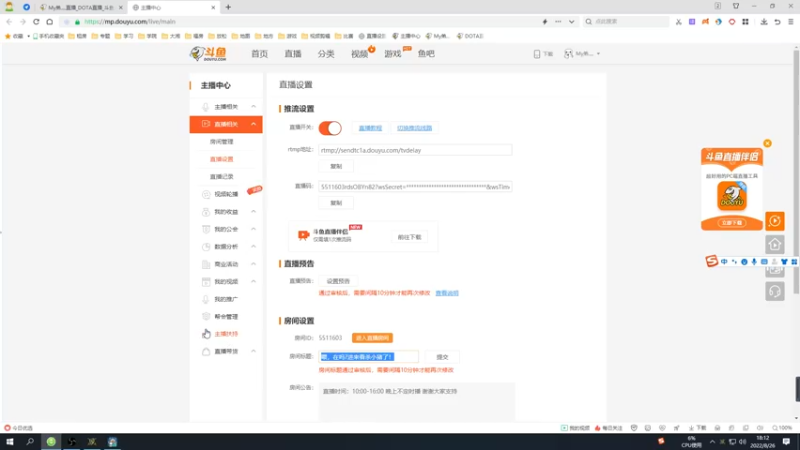The height and width of the screenshot is (450, 800).
Task: Click the browser download icon in toolbar
Action: 764,21
